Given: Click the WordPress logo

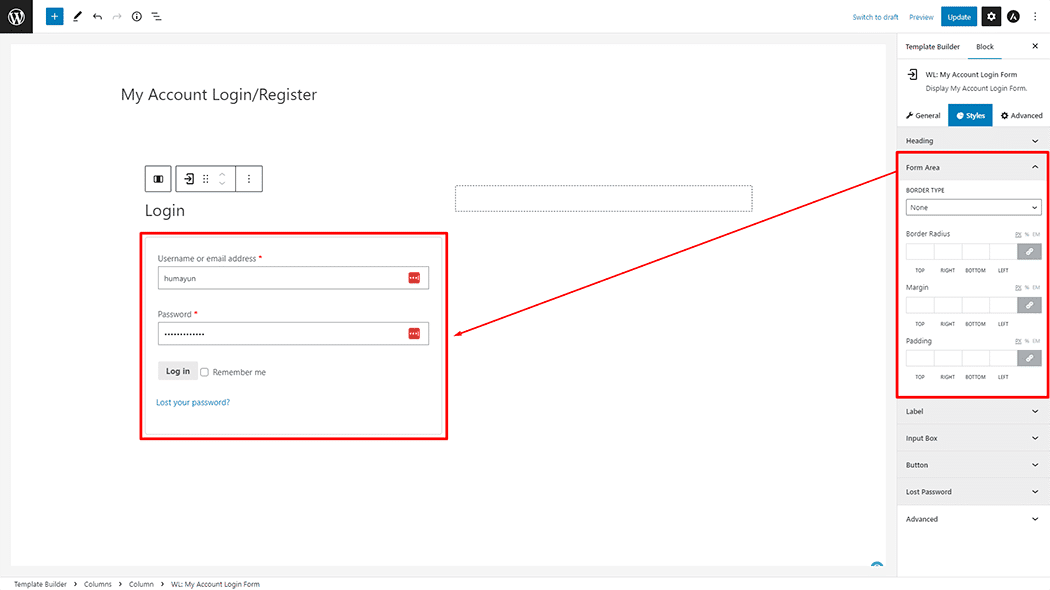Looking at the screenshot, I should 16,16.
